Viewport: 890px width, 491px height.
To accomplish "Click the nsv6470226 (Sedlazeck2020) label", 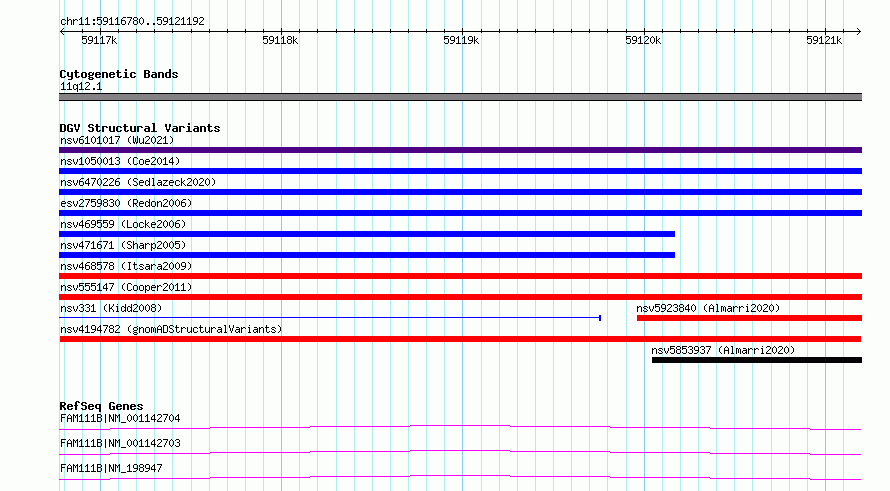I will [138, 182].
